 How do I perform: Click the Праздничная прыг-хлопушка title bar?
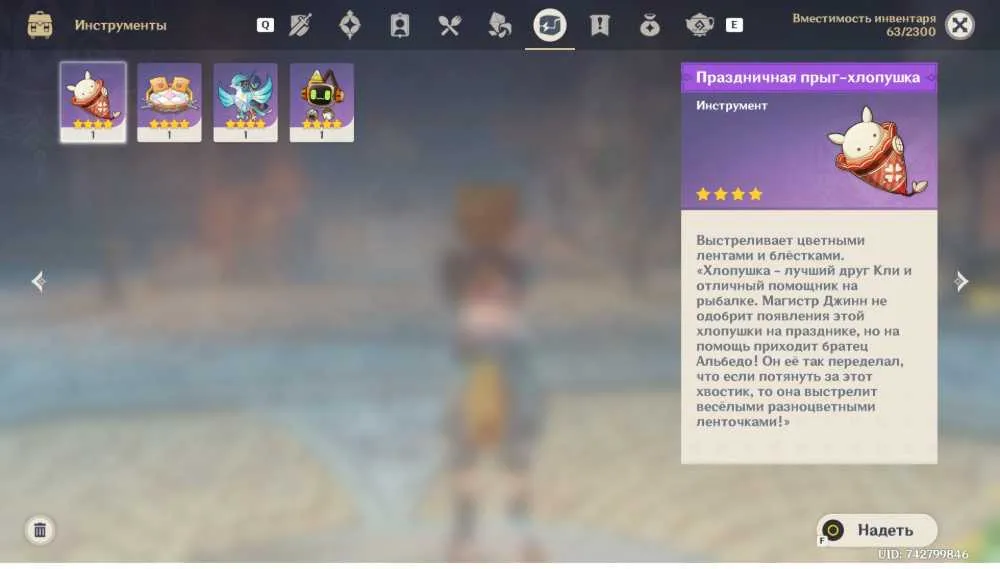coord(809,77)
